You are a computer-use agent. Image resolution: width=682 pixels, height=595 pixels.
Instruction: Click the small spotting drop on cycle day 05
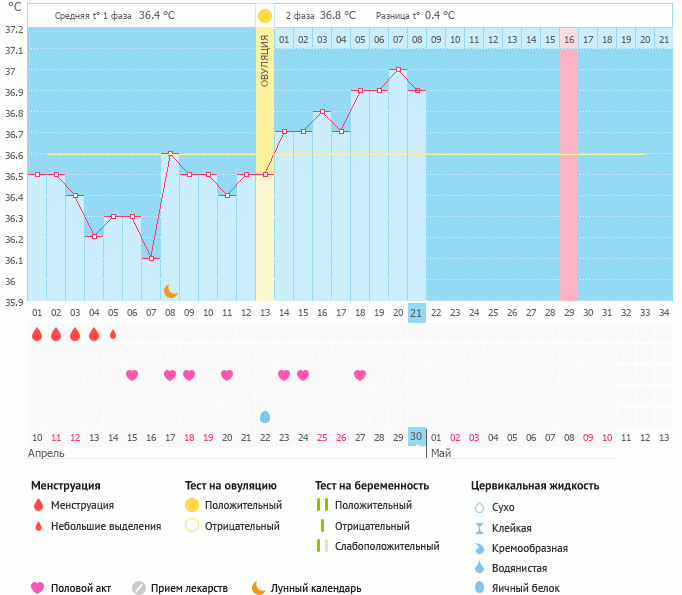pos(113,334)
